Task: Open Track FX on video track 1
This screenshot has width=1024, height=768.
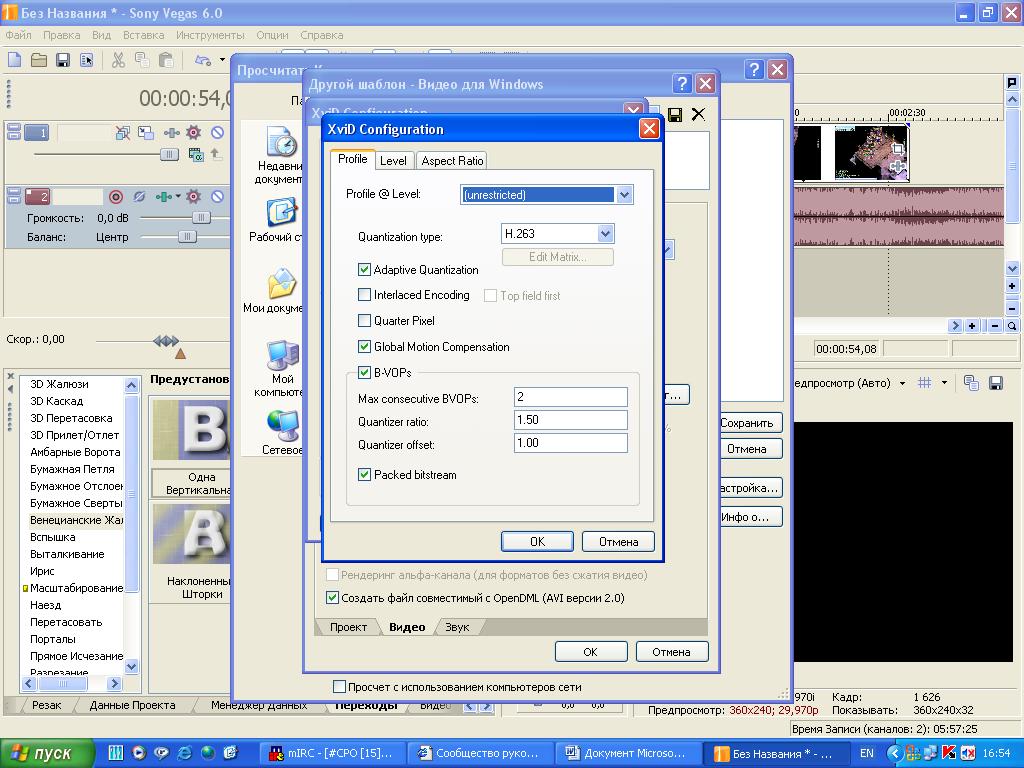Action: pyautogui.click(x=171, y=133)
